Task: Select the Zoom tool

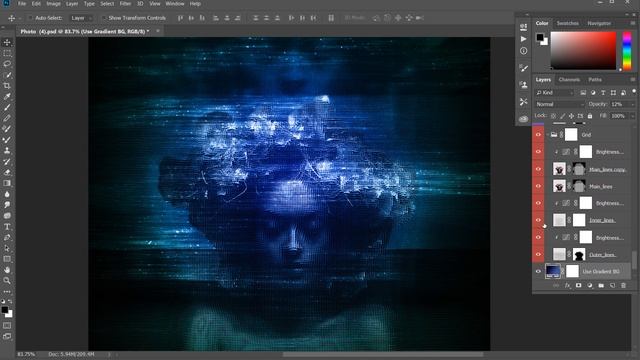Action: click(7, 280)
